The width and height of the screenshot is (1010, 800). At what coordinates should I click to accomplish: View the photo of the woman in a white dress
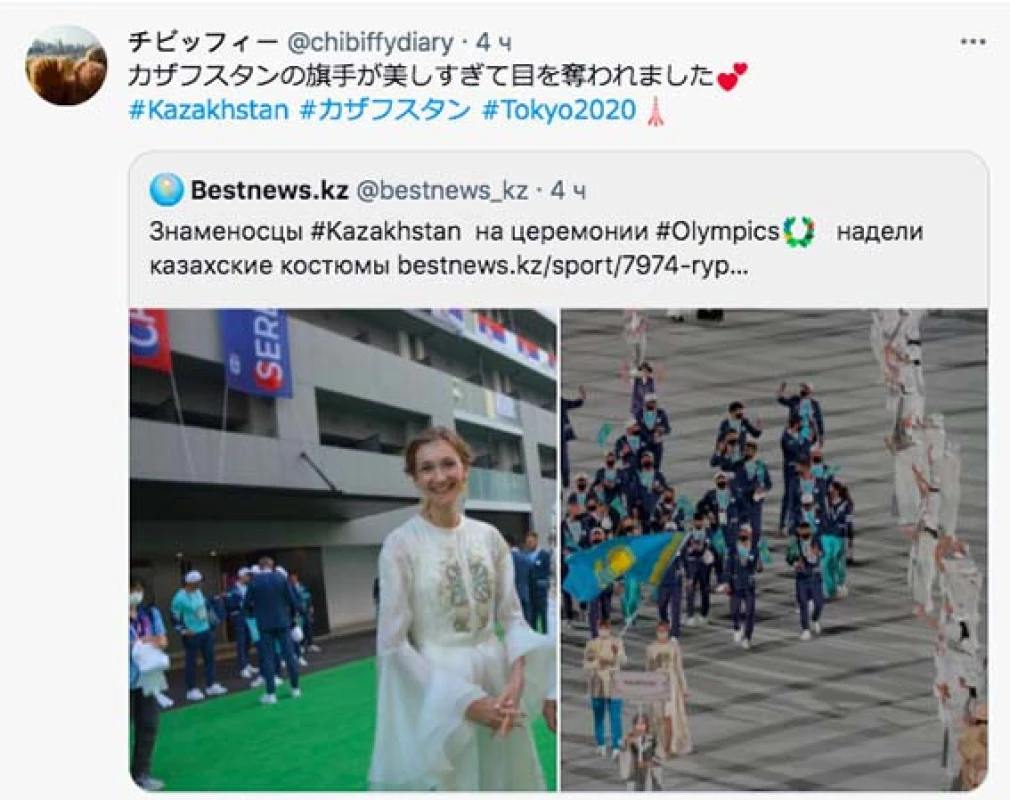point(343,549)
